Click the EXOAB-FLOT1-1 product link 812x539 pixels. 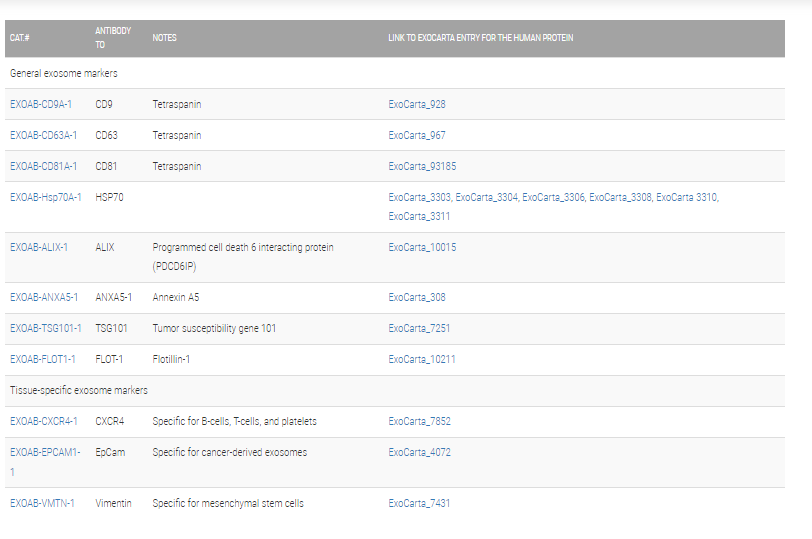[43, 359]
